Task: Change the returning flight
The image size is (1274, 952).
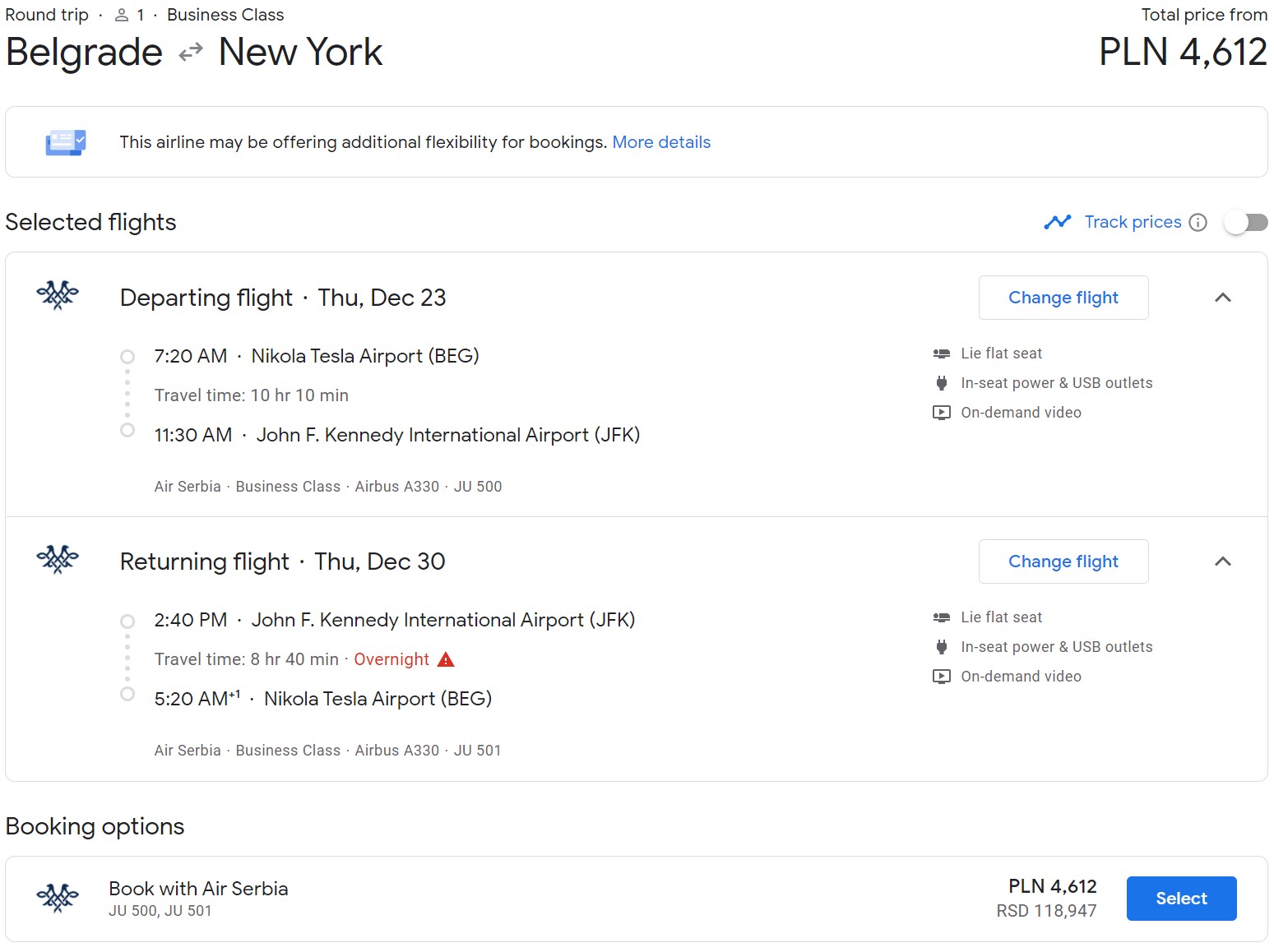Action: tap(1063, 561)
